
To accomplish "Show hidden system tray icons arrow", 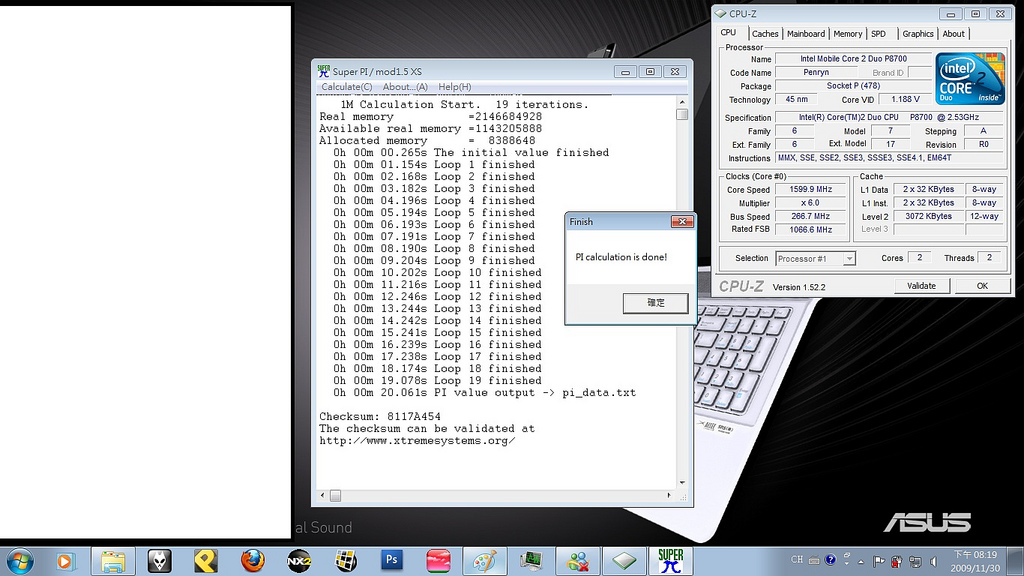I will coord(861,561).
